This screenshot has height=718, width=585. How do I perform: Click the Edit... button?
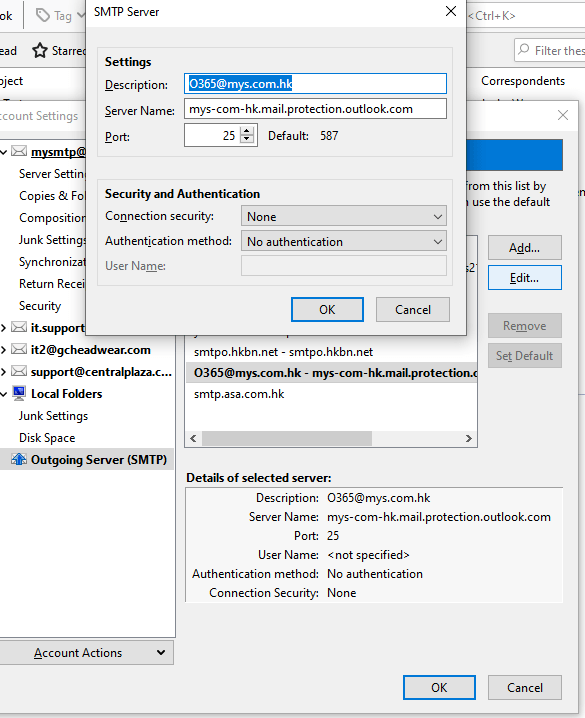click(525, 277)
